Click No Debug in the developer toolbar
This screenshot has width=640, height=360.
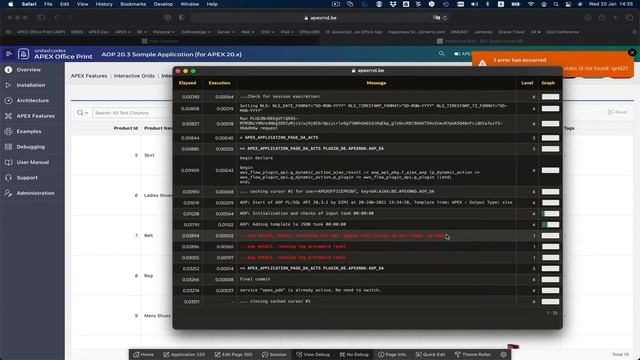354,354
